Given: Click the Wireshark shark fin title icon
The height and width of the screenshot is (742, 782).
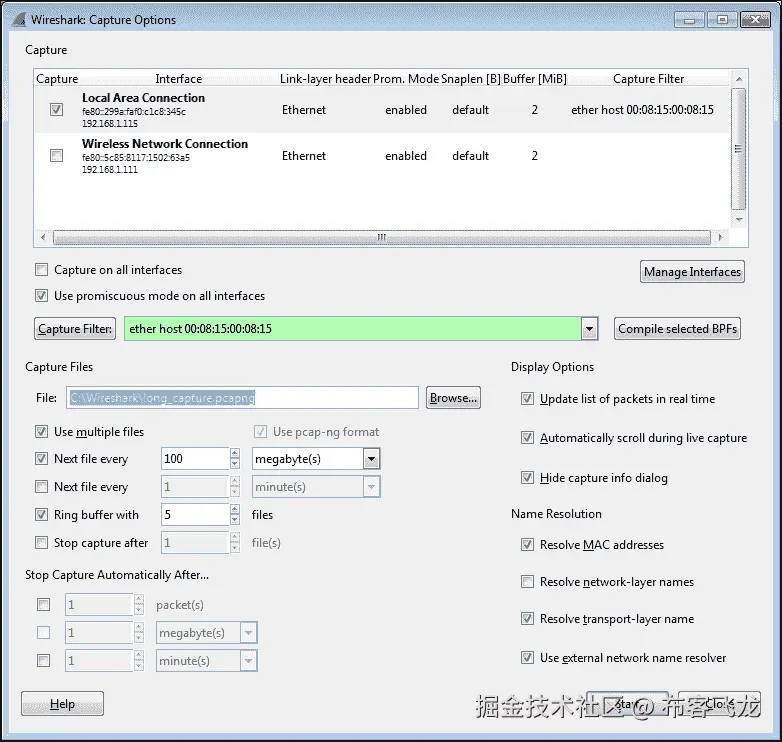Looking at the screenshot, I should point(18,19).
